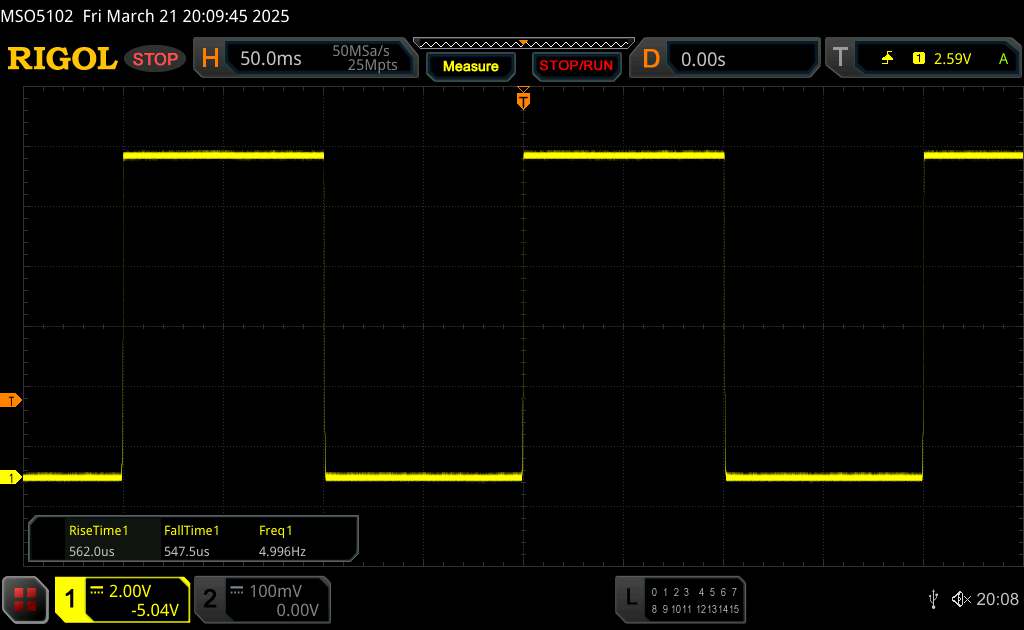Select the rising edge trigger slope icon
Screen dimensions: 1024x630
[x=887, y=59]
